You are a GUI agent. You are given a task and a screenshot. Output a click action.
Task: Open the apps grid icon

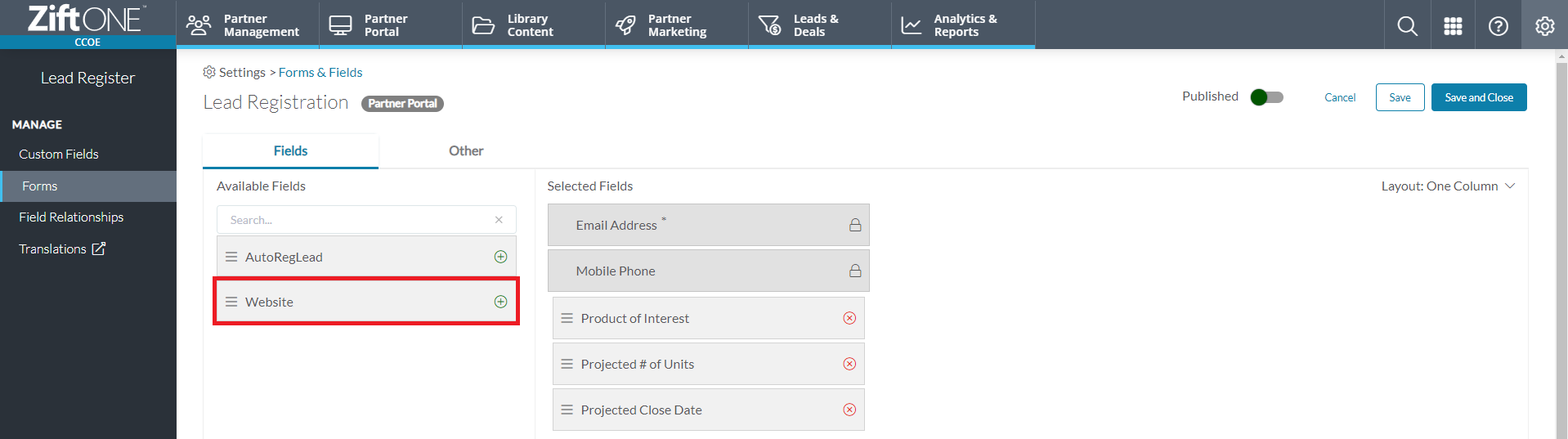click(1453, 26)
